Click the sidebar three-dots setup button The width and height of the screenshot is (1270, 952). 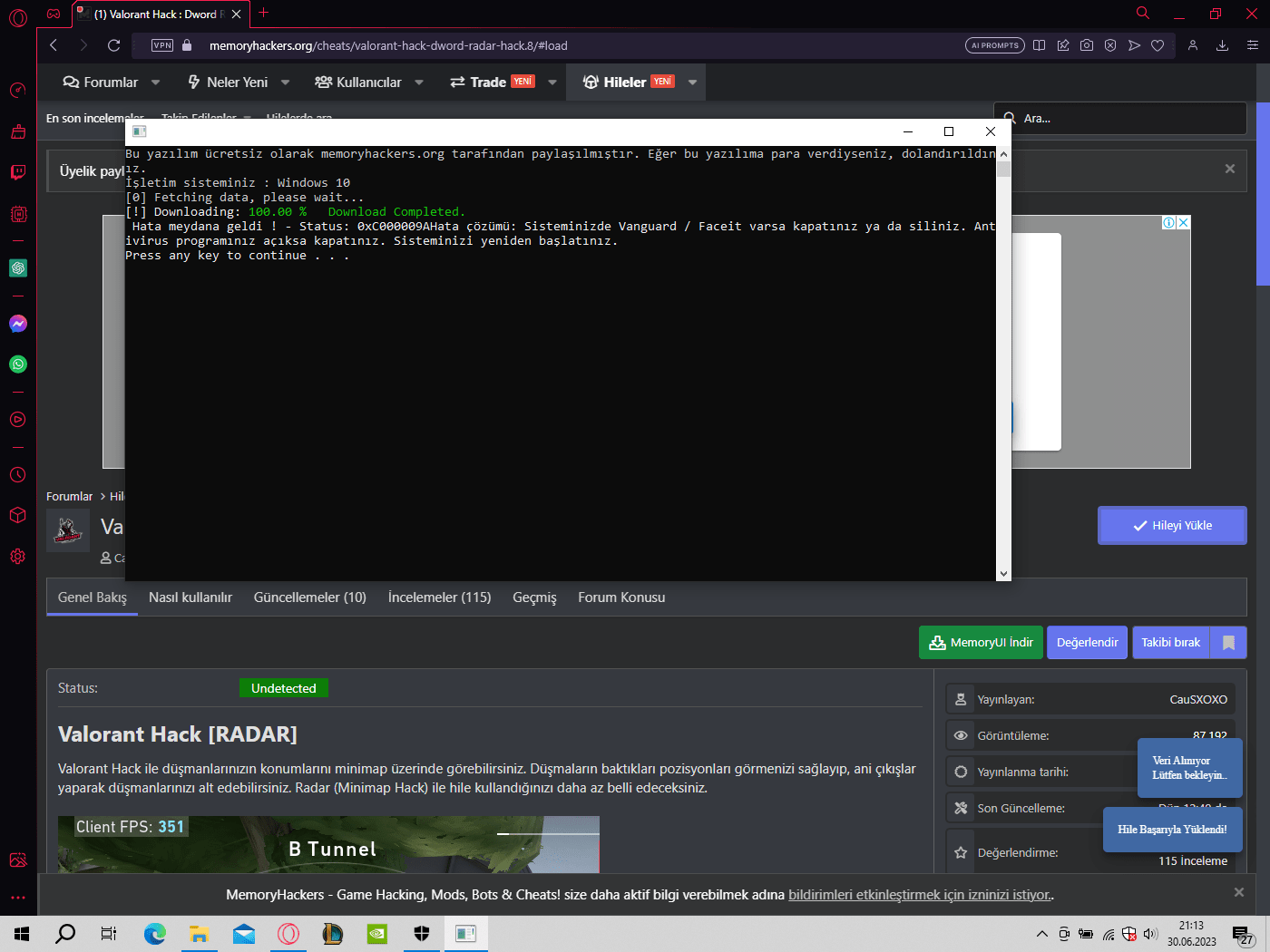click(18, 898)
